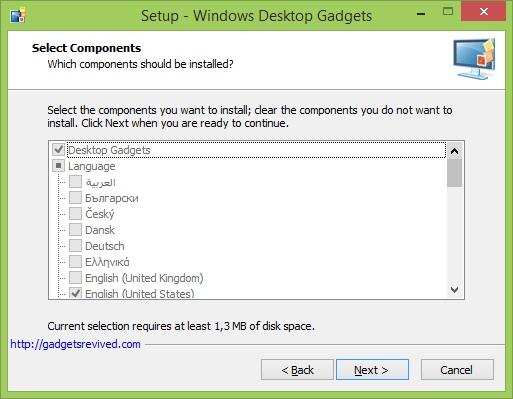This screenshot has width=513, height=399.
Task: Toggle the Language group checkbox
Action: pyautogui.click(x=58, y=166)
